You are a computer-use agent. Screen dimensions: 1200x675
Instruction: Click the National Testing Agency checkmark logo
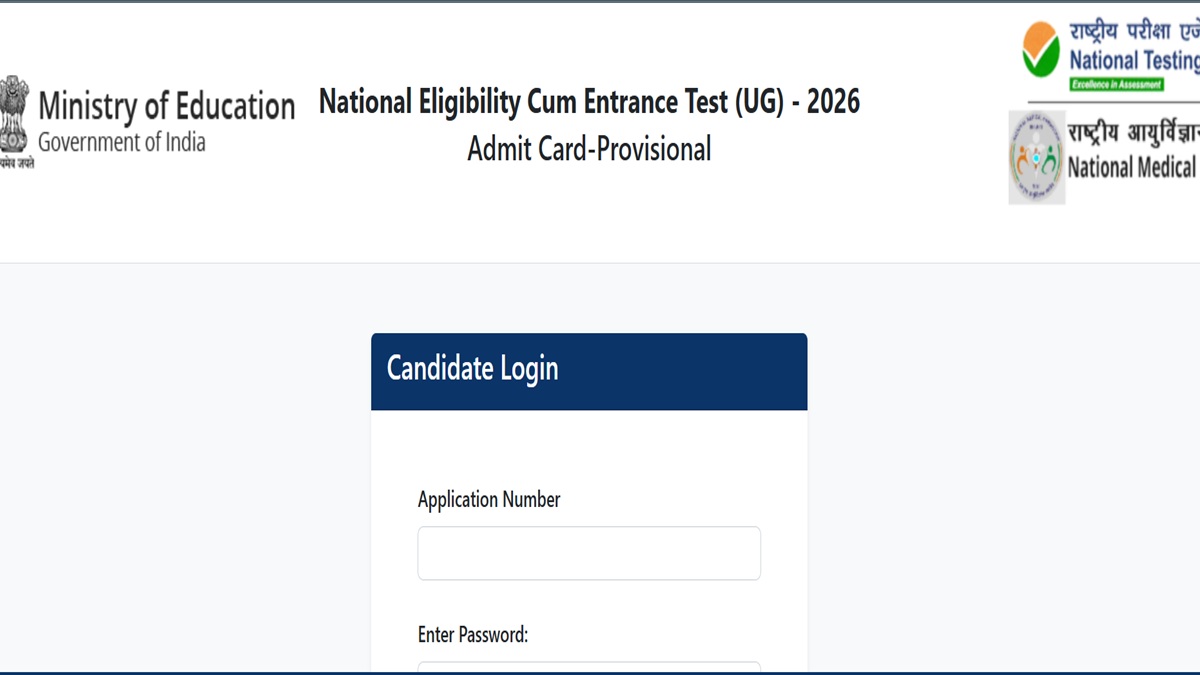[x=1040, y=50]
